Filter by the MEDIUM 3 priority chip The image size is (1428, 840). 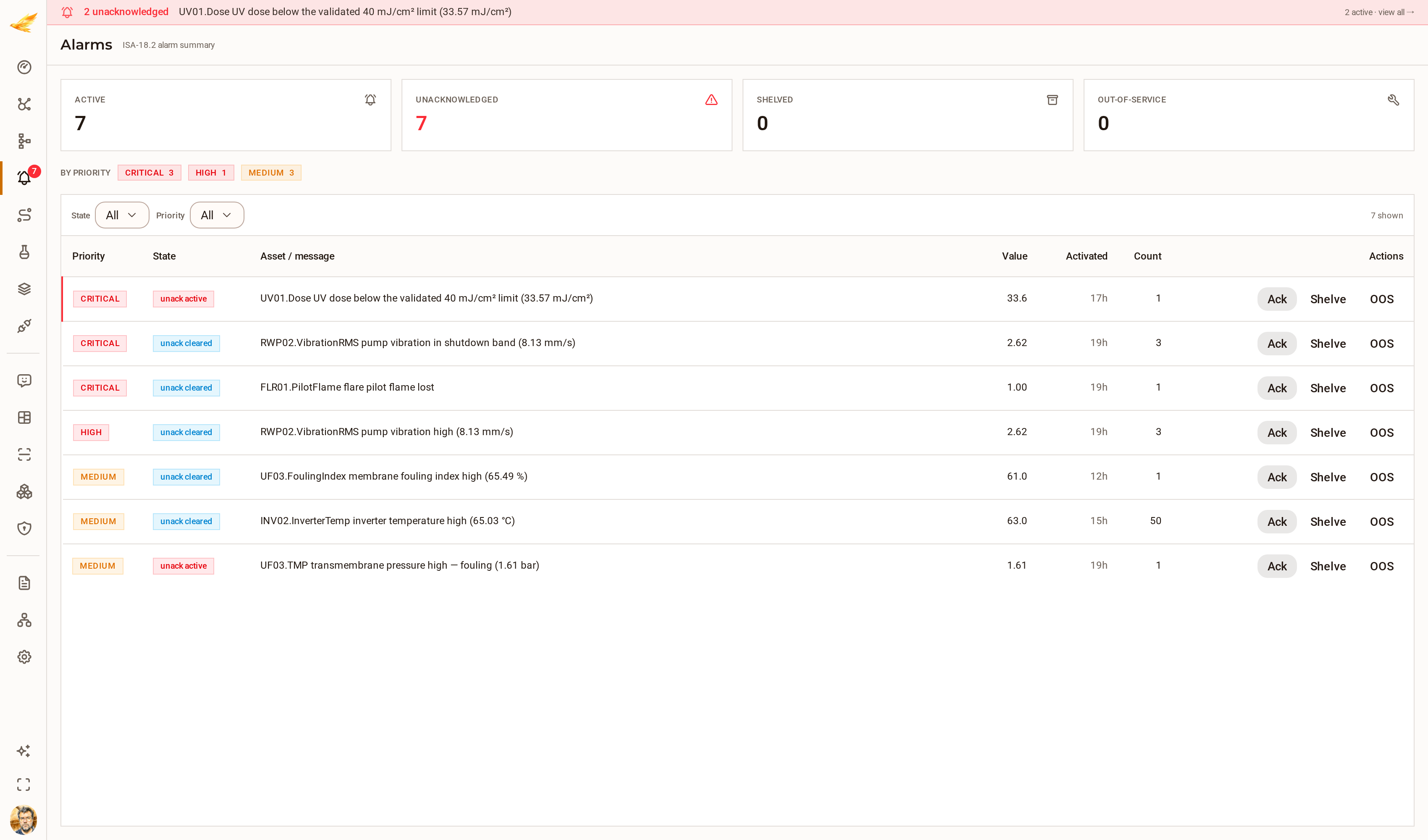click(x=271, y=173)
